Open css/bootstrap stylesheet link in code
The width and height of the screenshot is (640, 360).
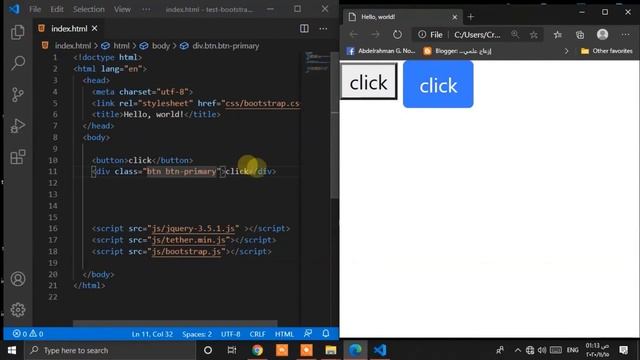point(262,103)
